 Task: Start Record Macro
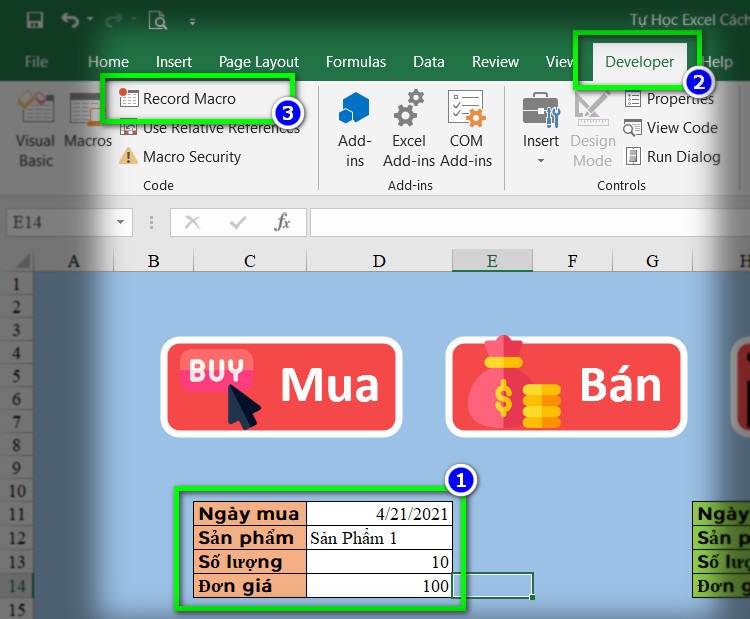(177, 99)
